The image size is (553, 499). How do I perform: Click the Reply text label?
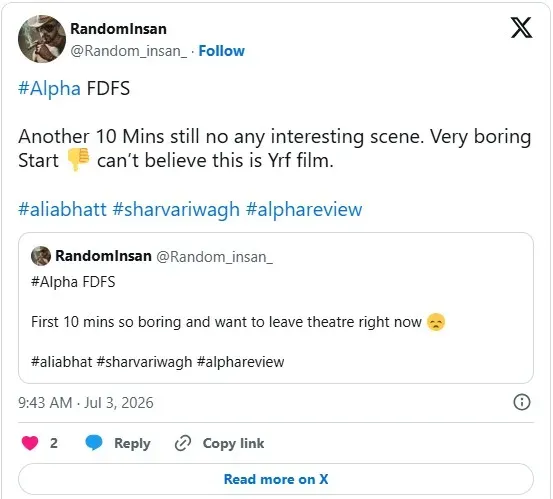pyautogui.click(x=132, y=443)
